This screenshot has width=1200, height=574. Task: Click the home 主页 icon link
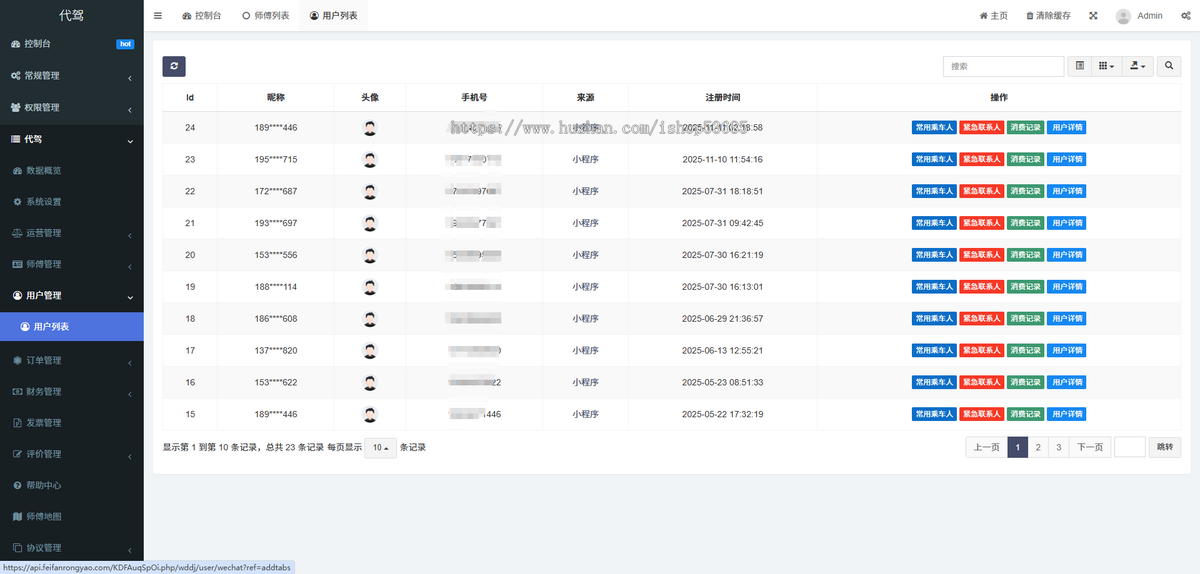click(x=993, y=16)
